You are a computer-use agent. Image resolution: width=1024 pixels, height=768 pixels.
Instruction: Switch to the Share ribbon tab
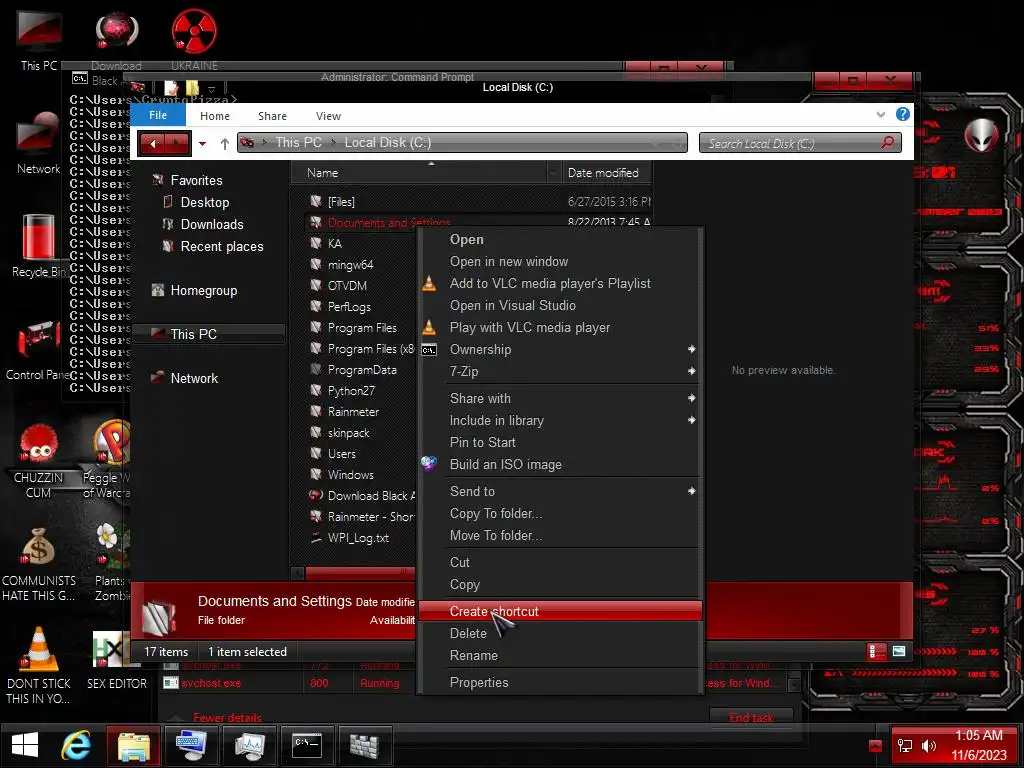coord(272,116)
